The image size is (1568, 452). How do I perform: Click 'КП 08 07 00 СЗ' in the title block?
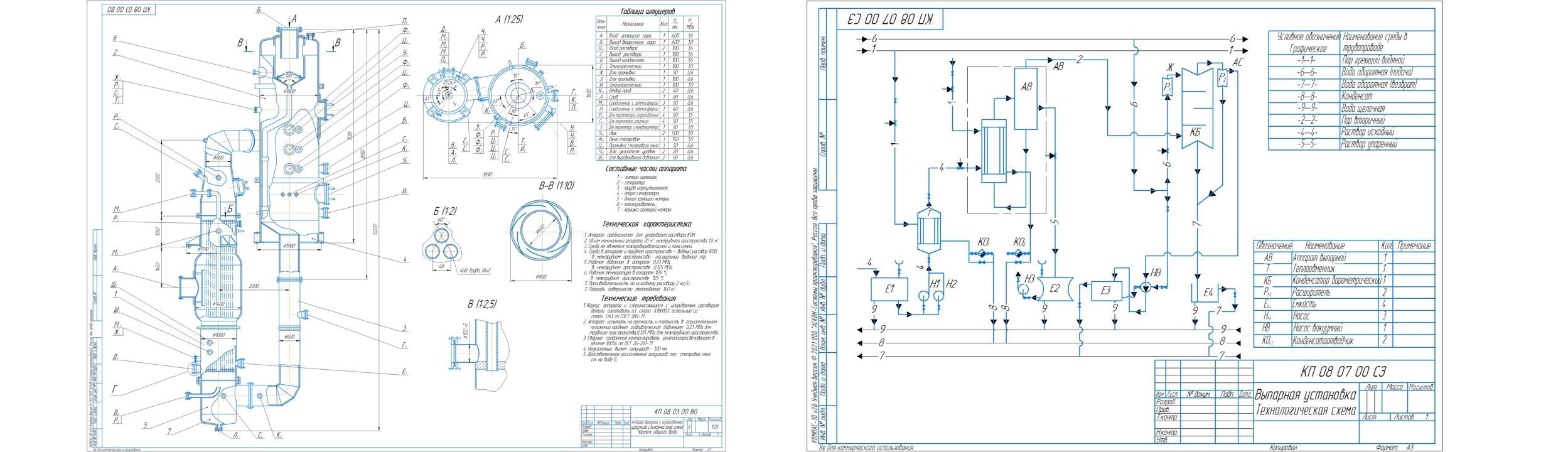point(1342,372)
